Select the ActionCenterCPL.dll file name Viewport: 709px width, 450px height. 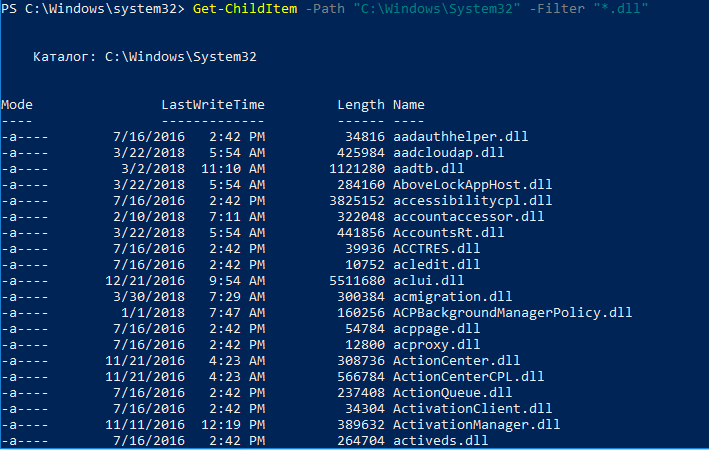click(x=468, y=377)
